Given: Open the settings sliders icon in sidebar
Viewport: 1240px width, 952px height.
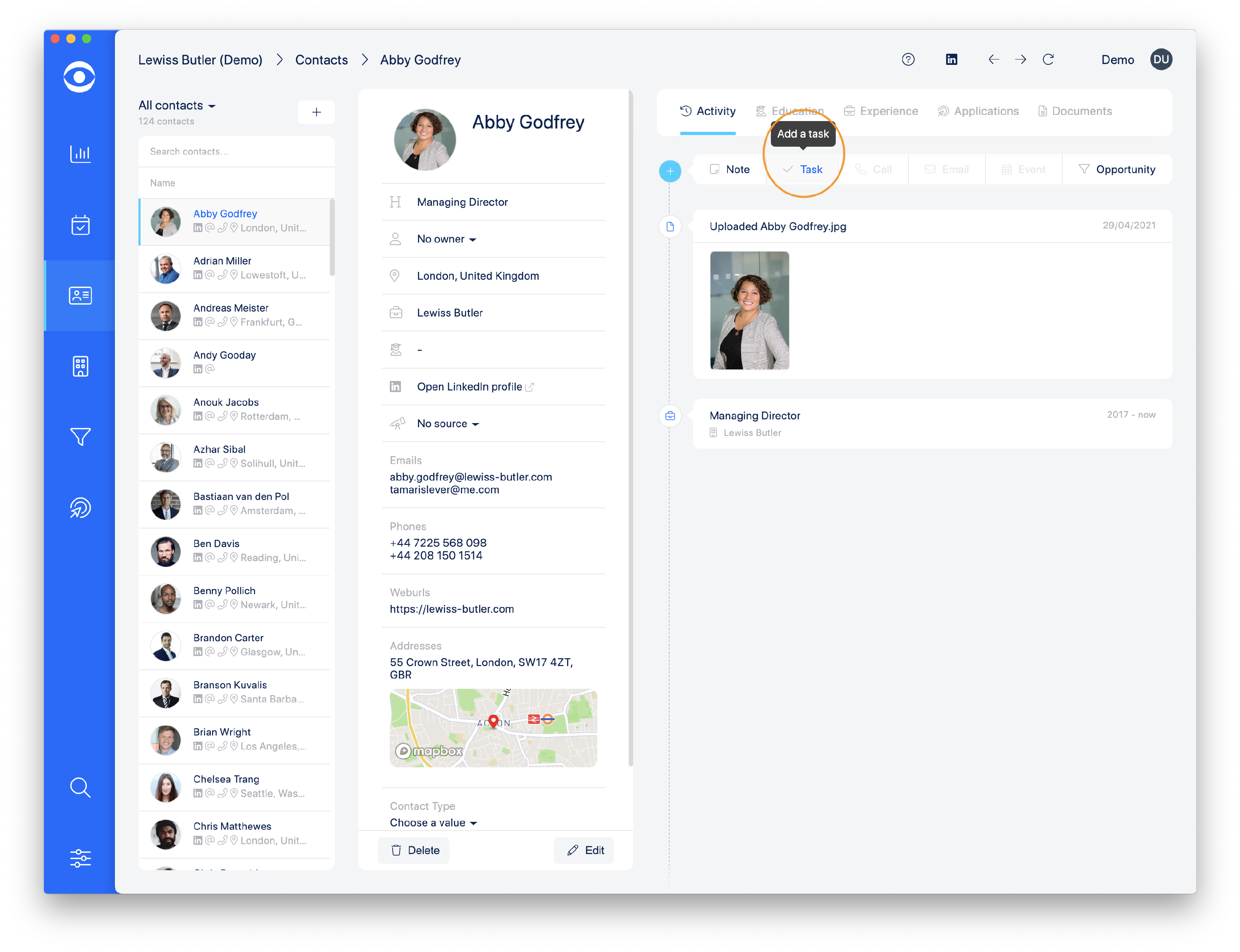Looking at the screenshot, I should coord(80,858).
